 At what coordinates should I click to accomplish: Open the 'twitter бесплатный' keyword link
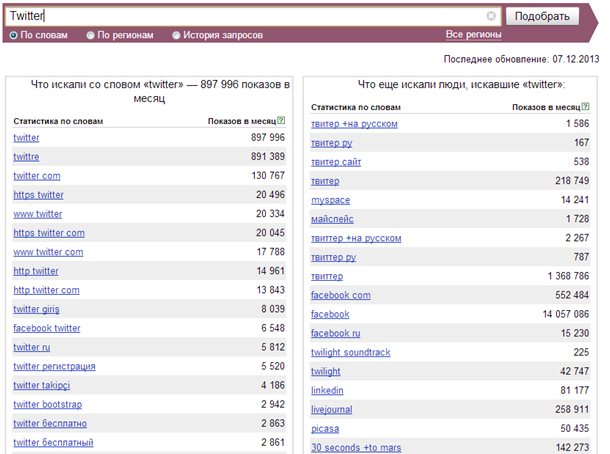point(53,443)
